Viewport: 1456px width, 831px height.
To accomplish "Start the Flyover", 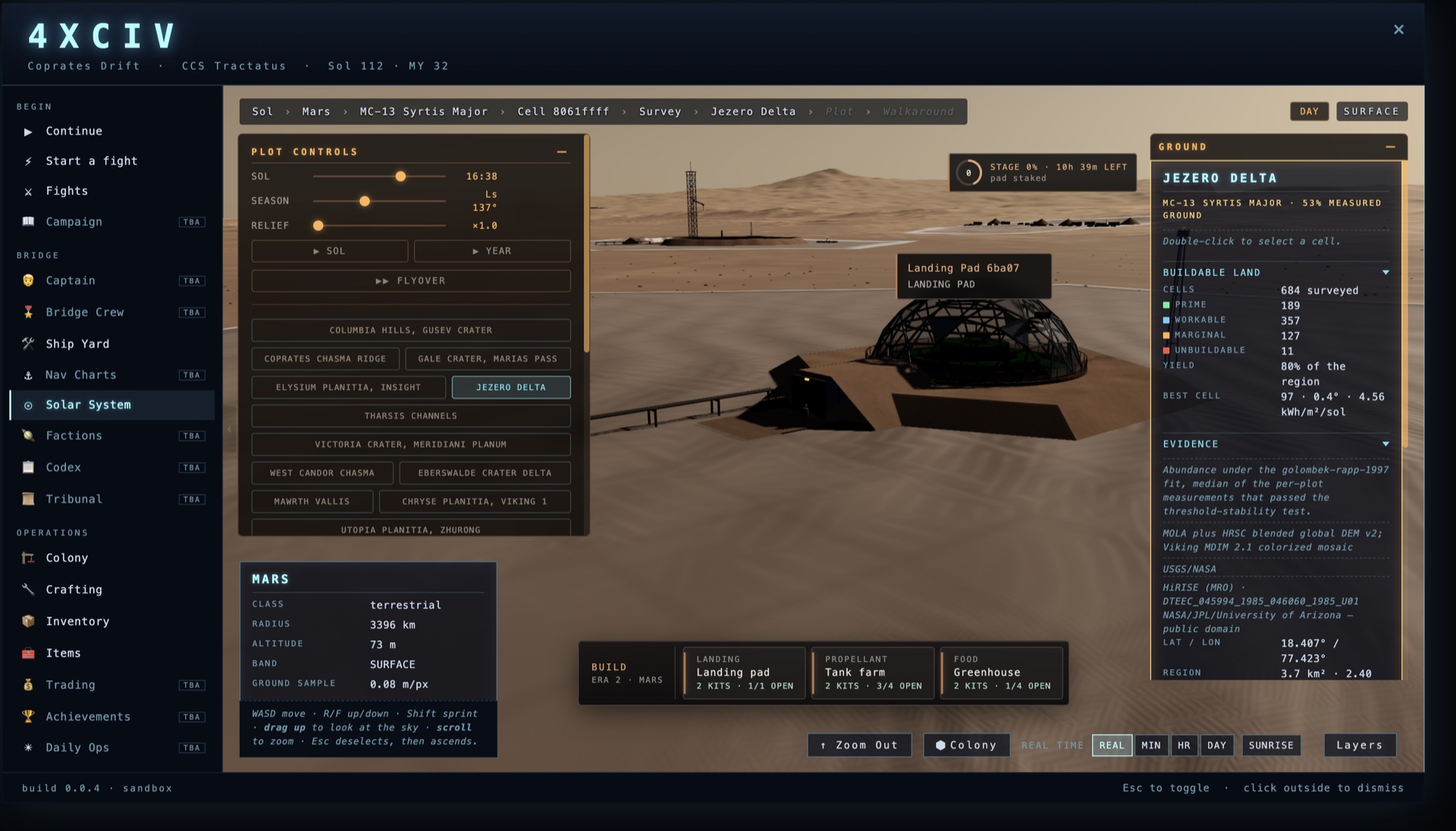I will coord(411,281).
